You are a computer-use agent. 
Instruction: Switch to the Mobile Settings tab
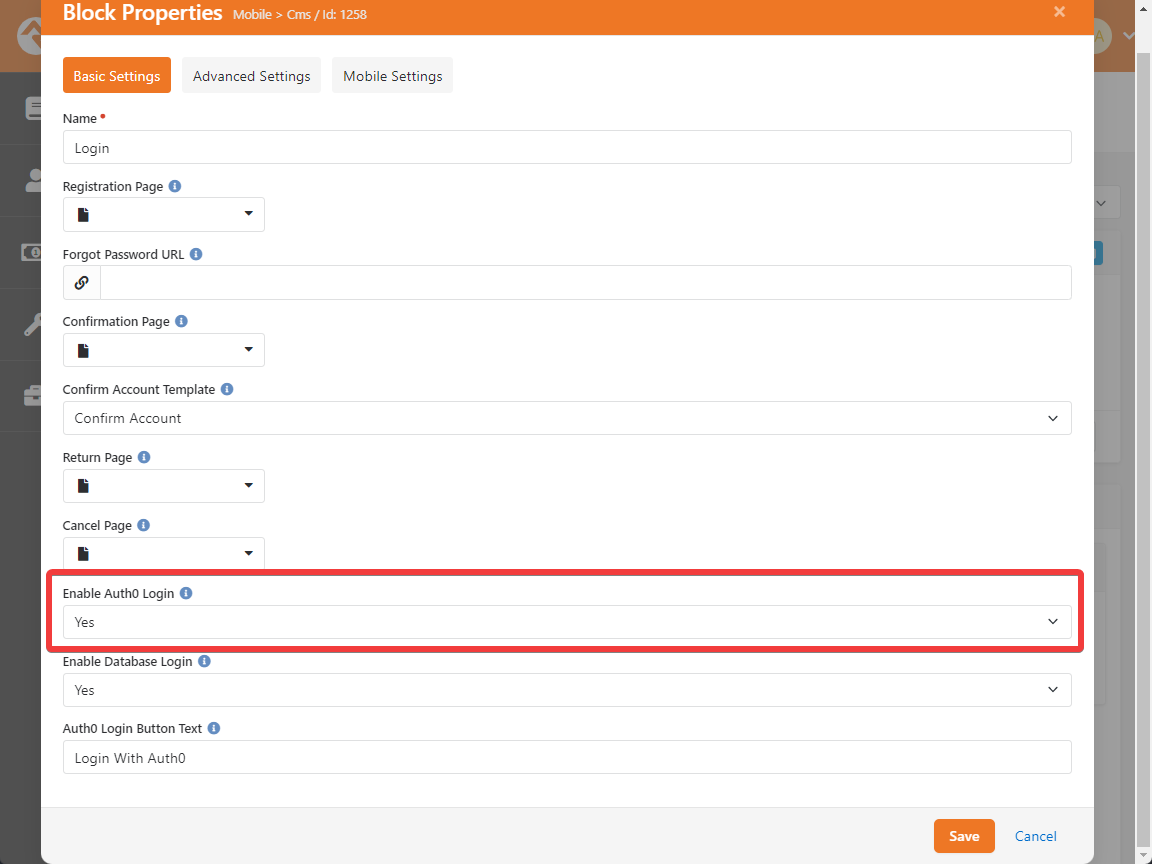click(392, 76)
